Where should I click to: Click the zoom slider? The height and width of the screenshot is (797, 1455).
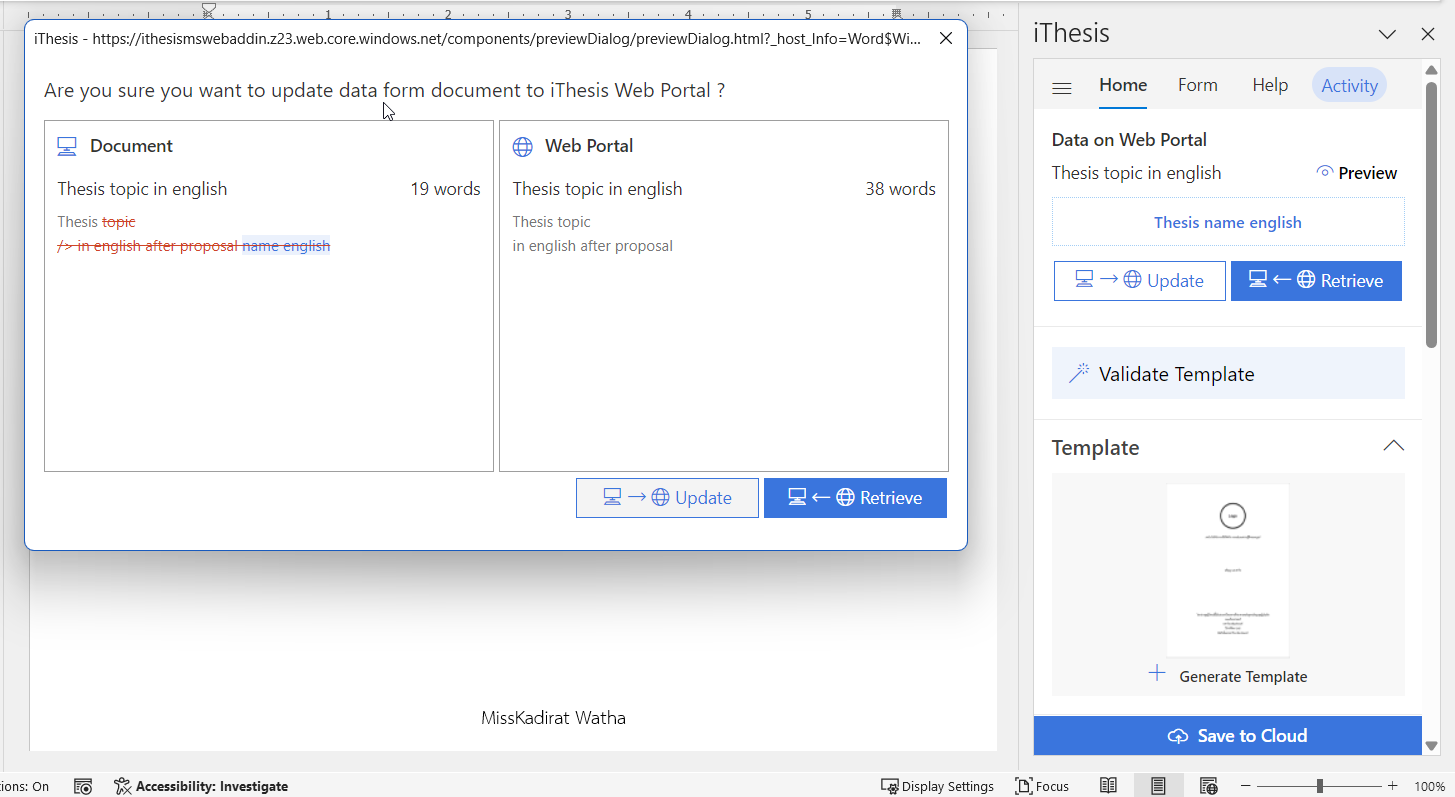tap(1319, 787)
